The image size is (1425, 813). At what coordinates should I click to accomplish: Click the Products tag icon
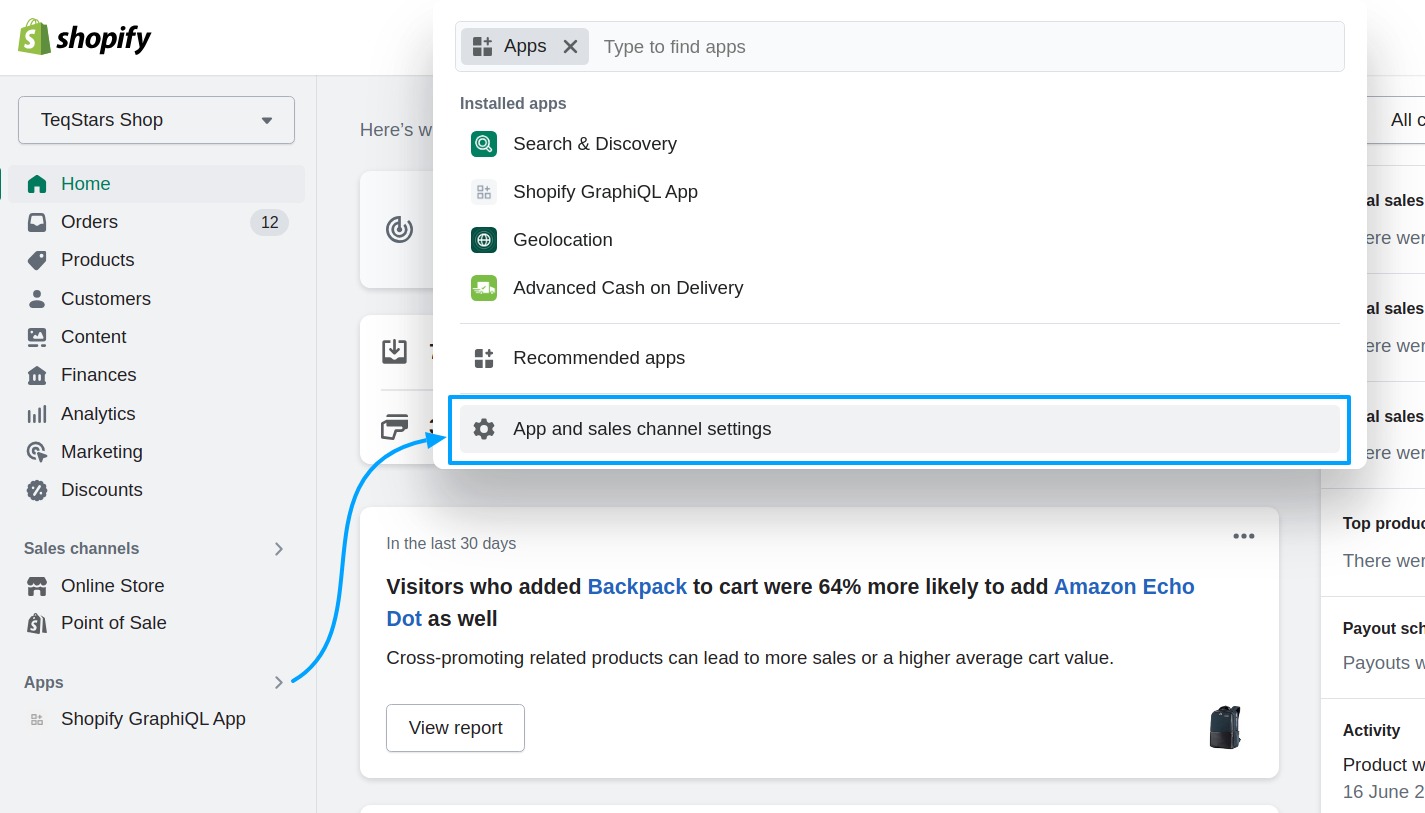(x=37, y=260)
